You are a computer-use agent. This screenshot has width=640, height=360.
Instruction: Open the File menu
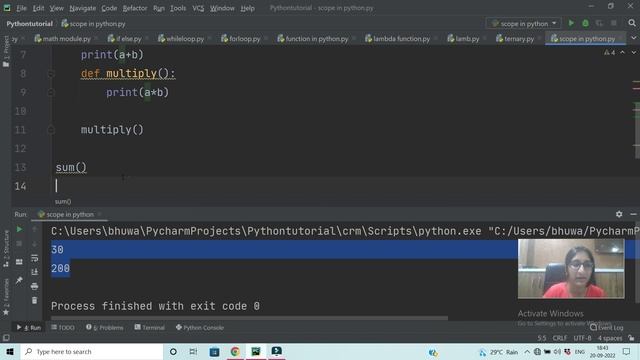point(21,8)
